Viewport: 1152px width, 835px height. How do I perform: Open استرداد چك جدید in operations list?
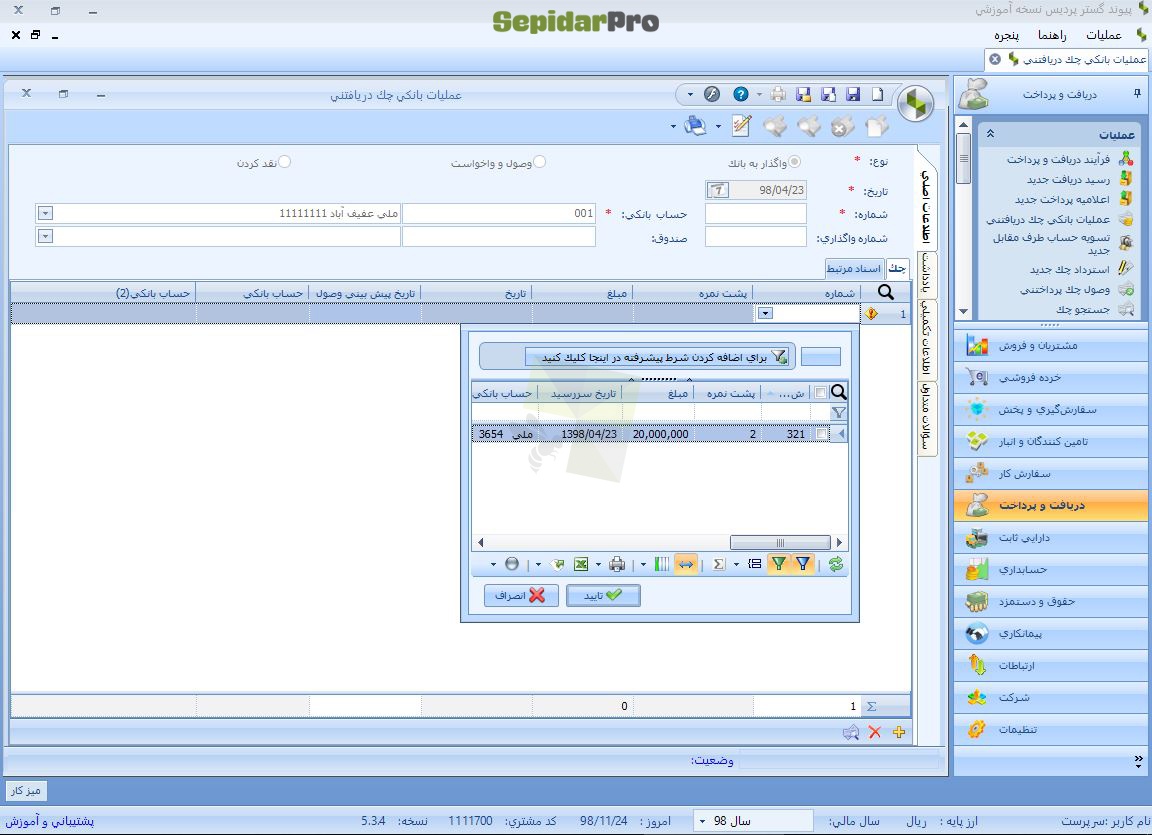point(1070,270)
